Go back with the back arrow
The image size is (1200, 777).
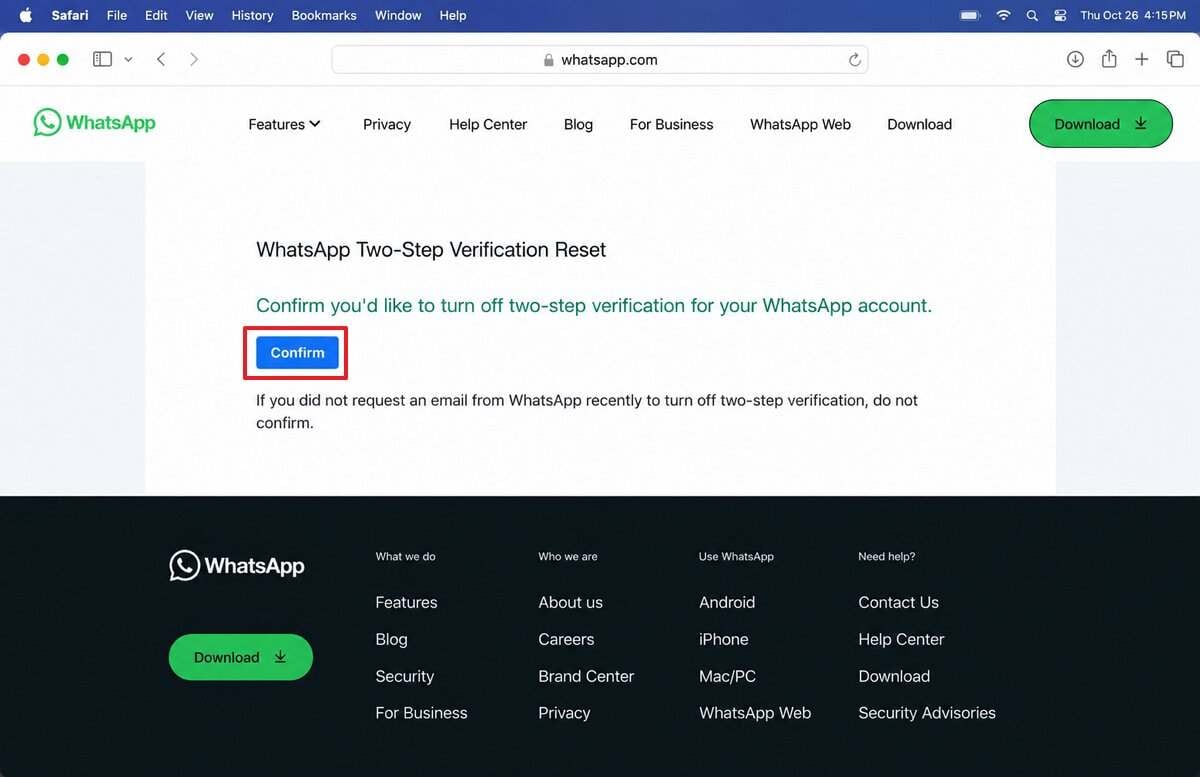tap(161, 59)
